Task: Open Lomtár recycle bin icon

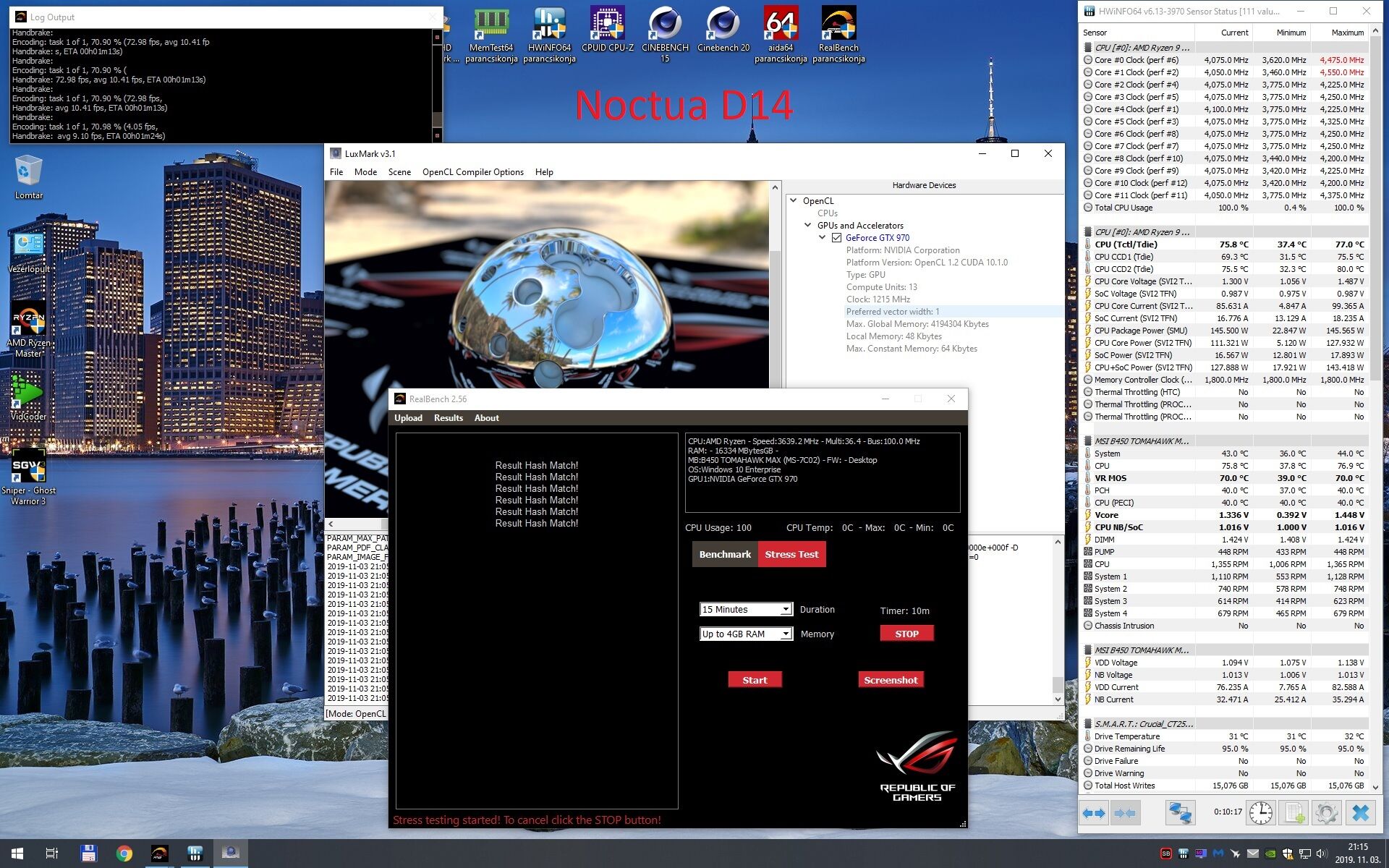Action: coord(29,177)
